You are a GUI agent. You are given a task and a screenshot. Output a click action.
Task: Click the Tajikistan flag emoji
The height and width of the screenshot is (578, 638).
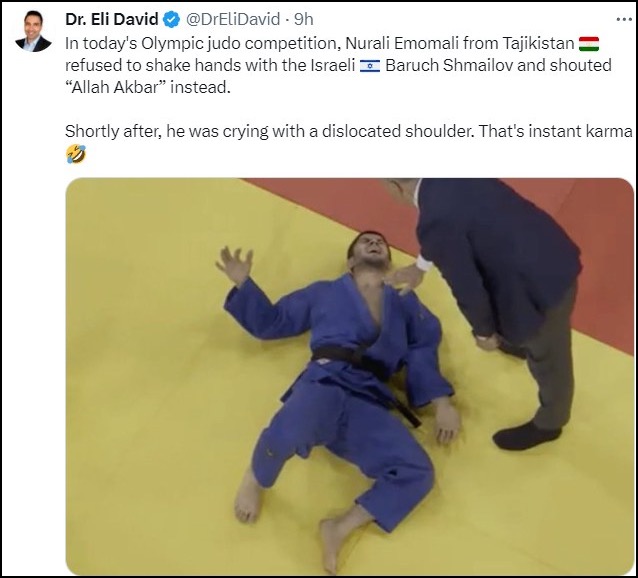pos(589,44)
